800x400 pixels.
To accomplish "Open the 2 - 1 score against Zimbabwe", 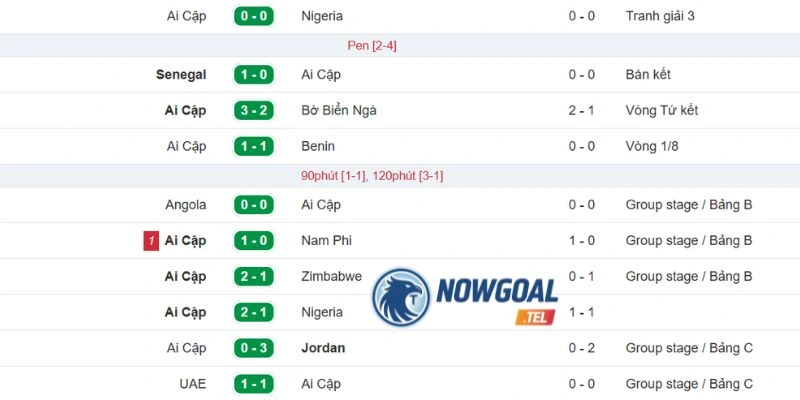I will tap(254, 277).
